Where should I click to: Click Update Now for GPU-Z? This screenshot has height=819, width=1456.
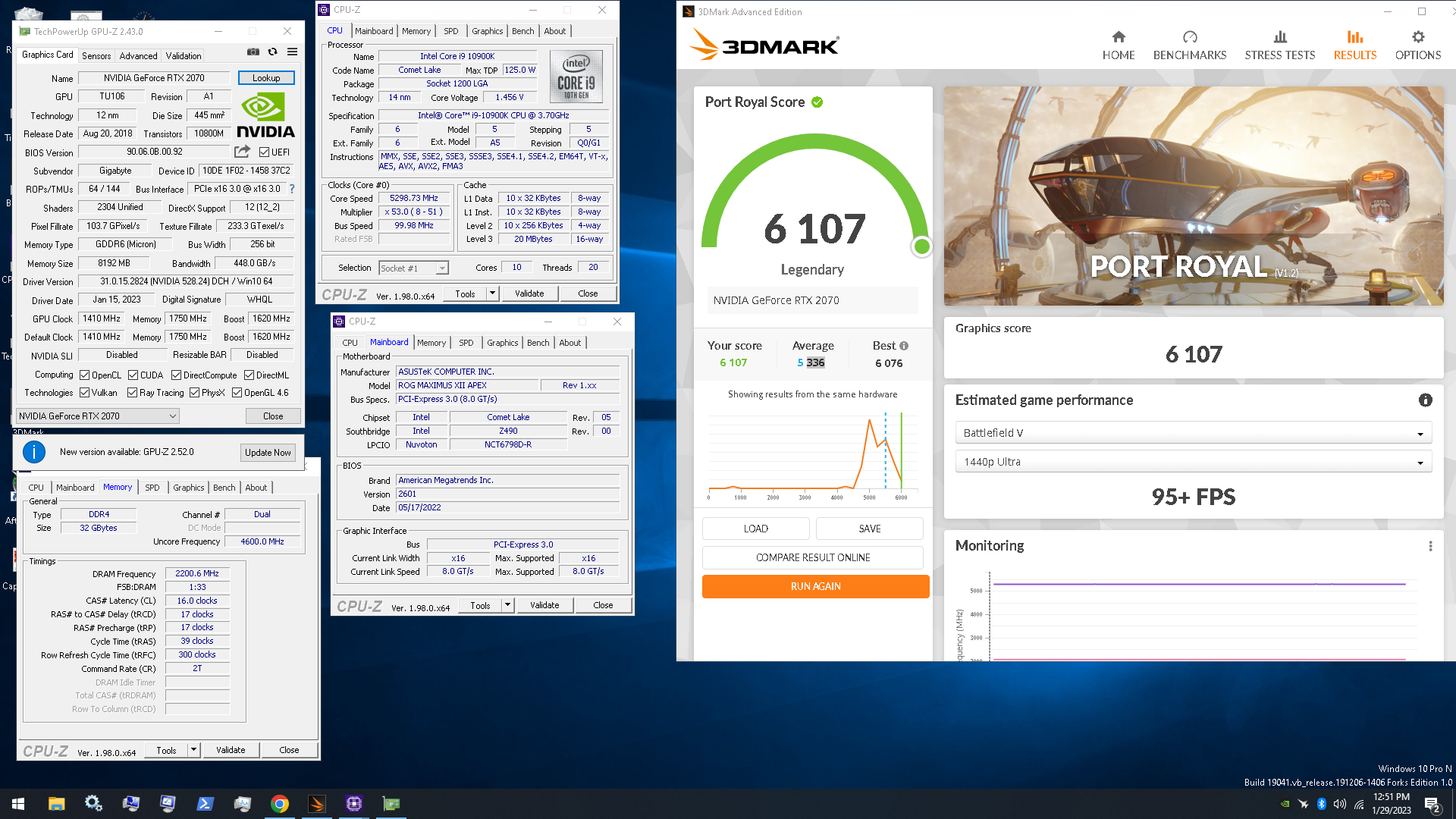coord(268,453)
